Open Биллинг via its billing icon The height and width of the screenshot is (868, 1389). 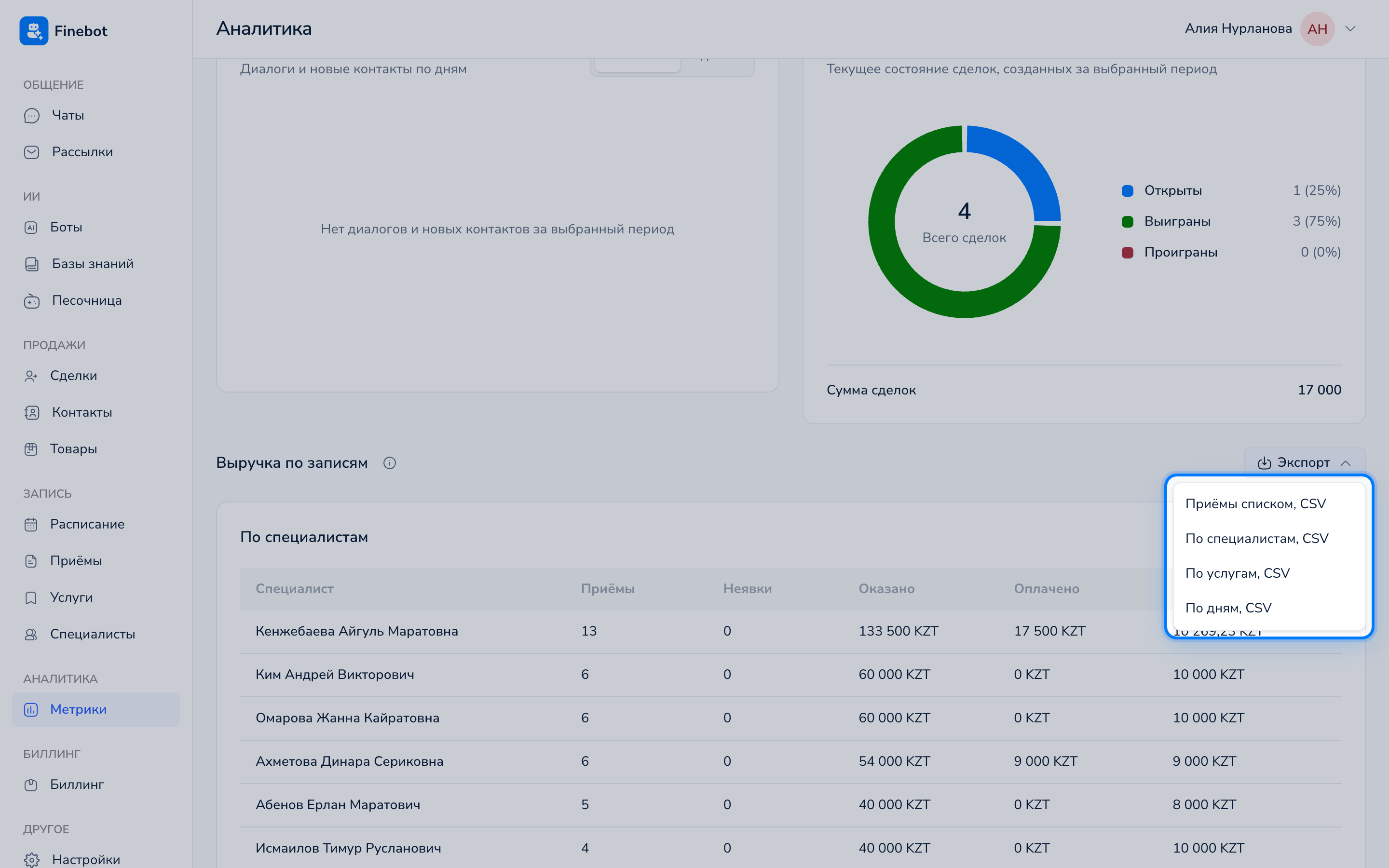point(31,785)
